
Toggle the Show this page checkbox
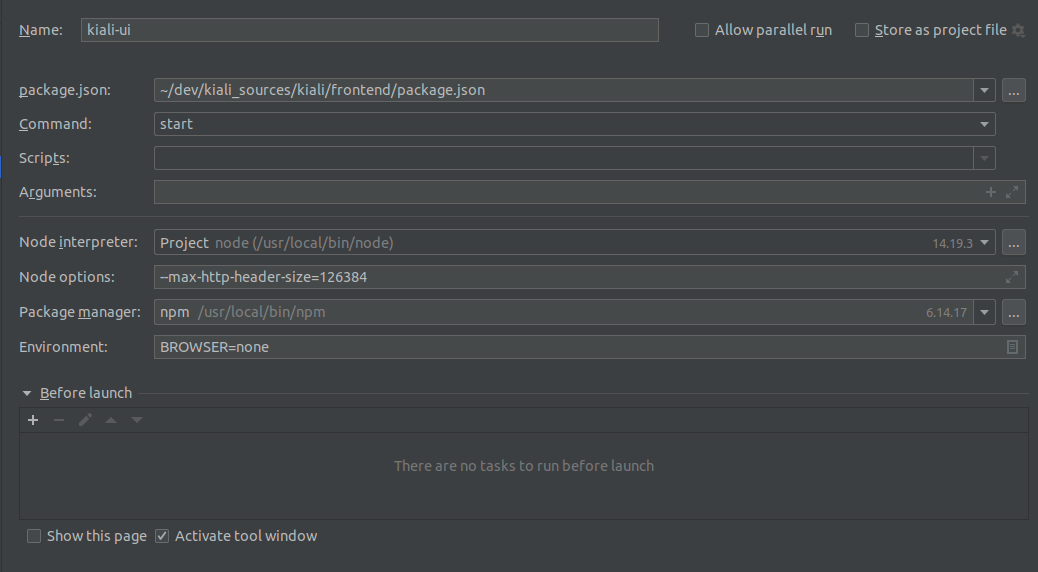[x=35, y=536]
